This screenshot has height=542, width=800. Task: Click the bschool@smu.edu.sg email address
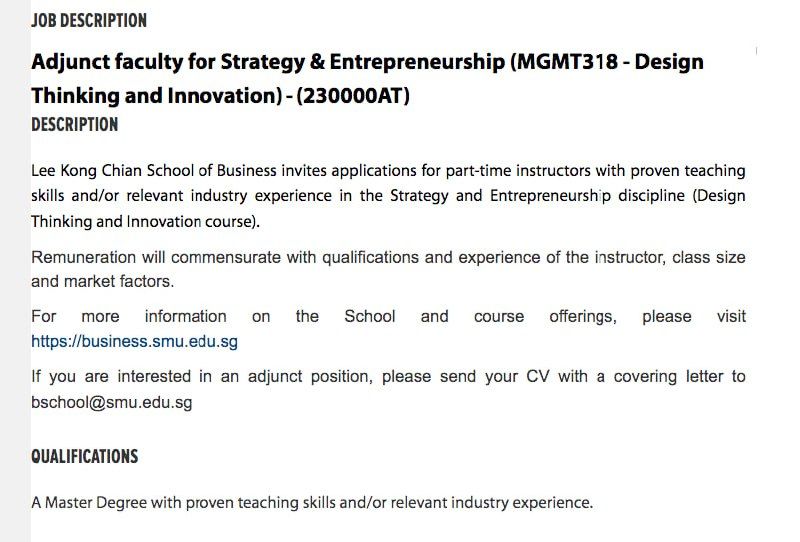click(111, 403)
